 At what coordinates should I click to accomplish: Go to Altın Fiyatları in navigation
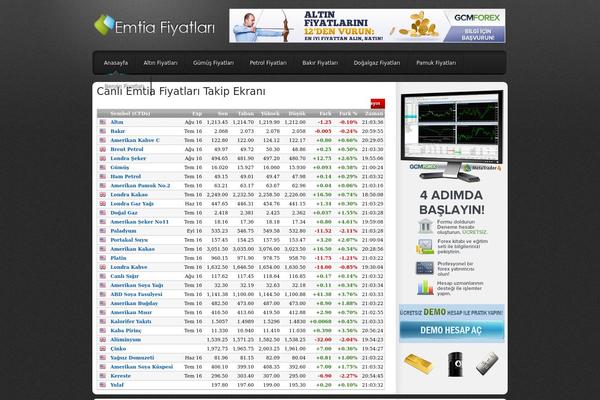click(160, 63)
